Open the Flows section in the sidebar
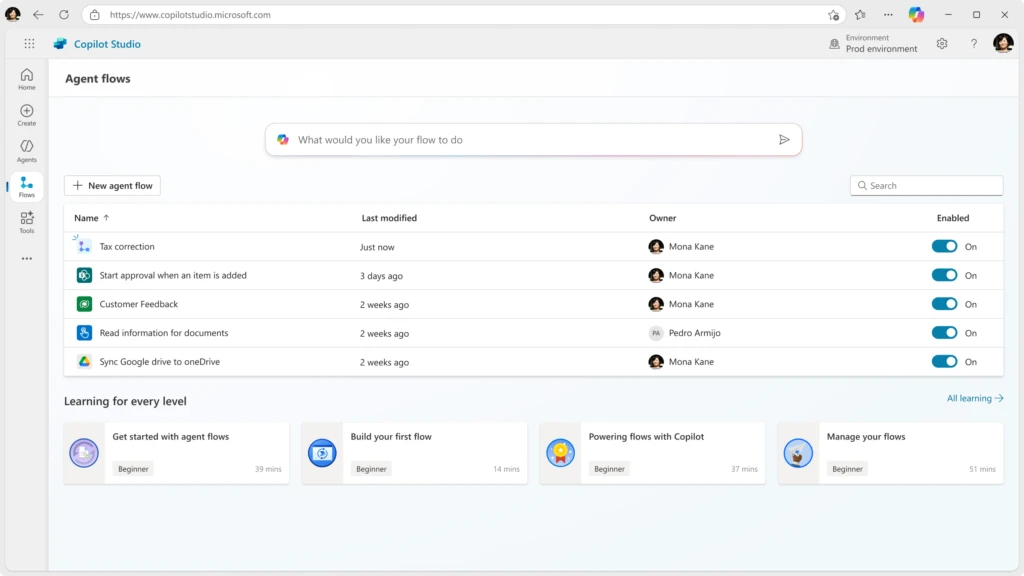 [x=26, y=186]
